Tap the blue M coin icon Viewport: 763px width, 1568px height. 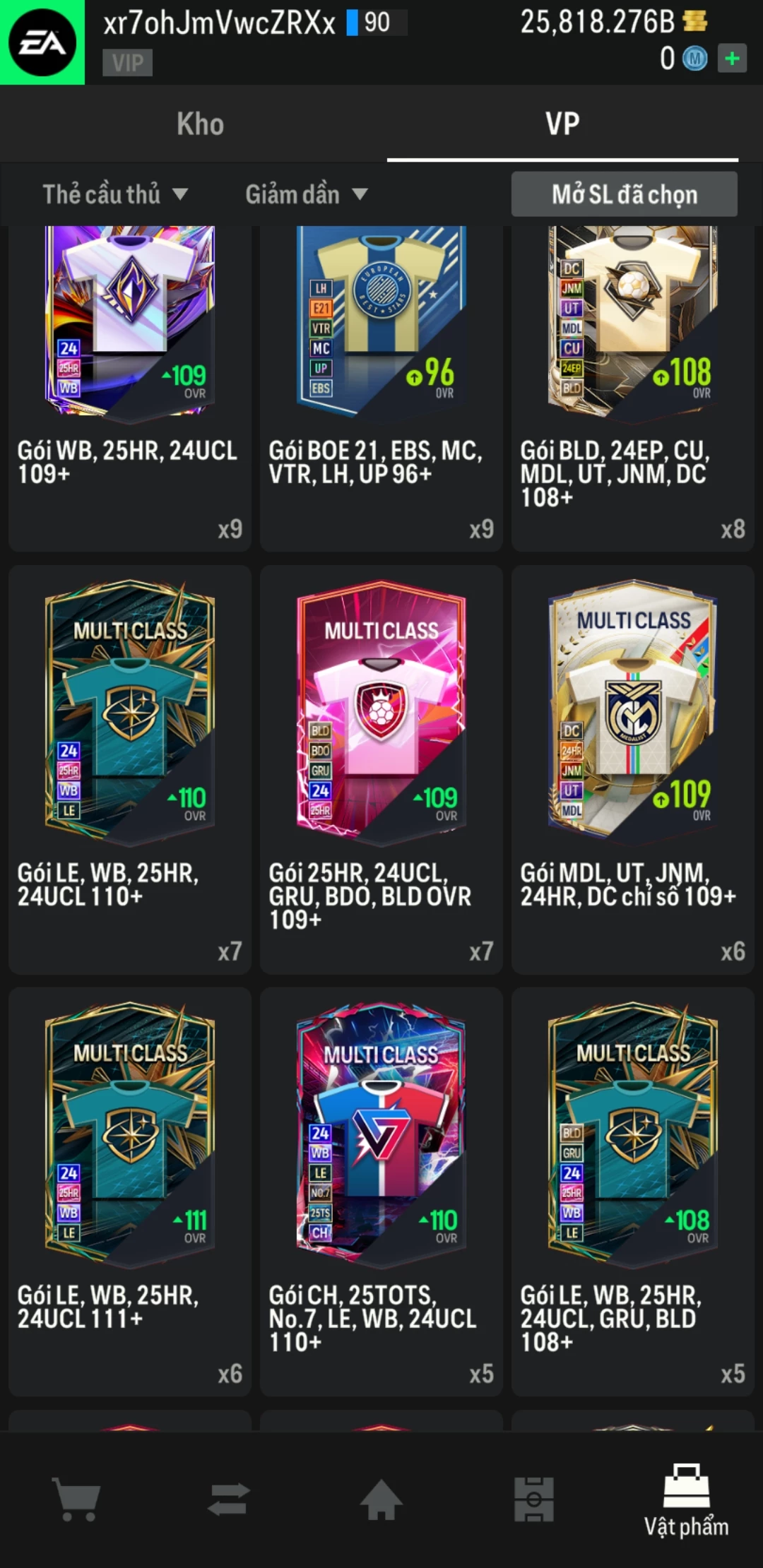pyautogui.click(x=694, y=59)
